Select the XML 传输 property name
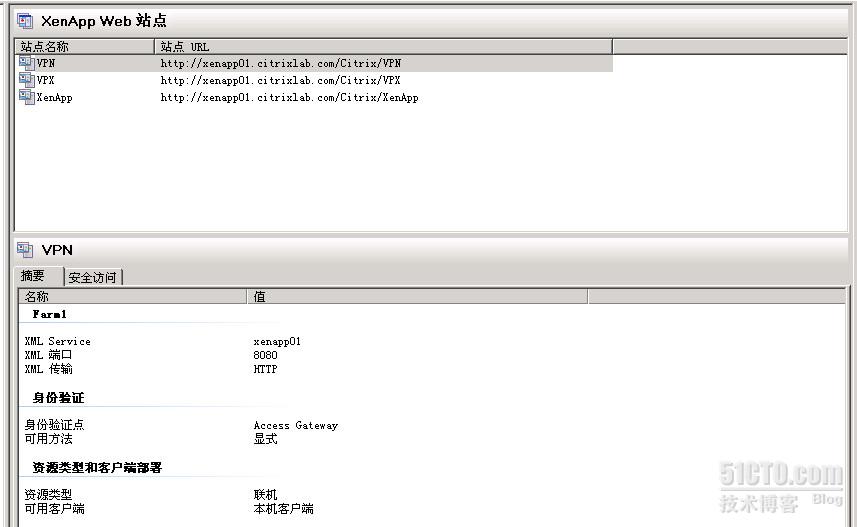 coord(48,369)
